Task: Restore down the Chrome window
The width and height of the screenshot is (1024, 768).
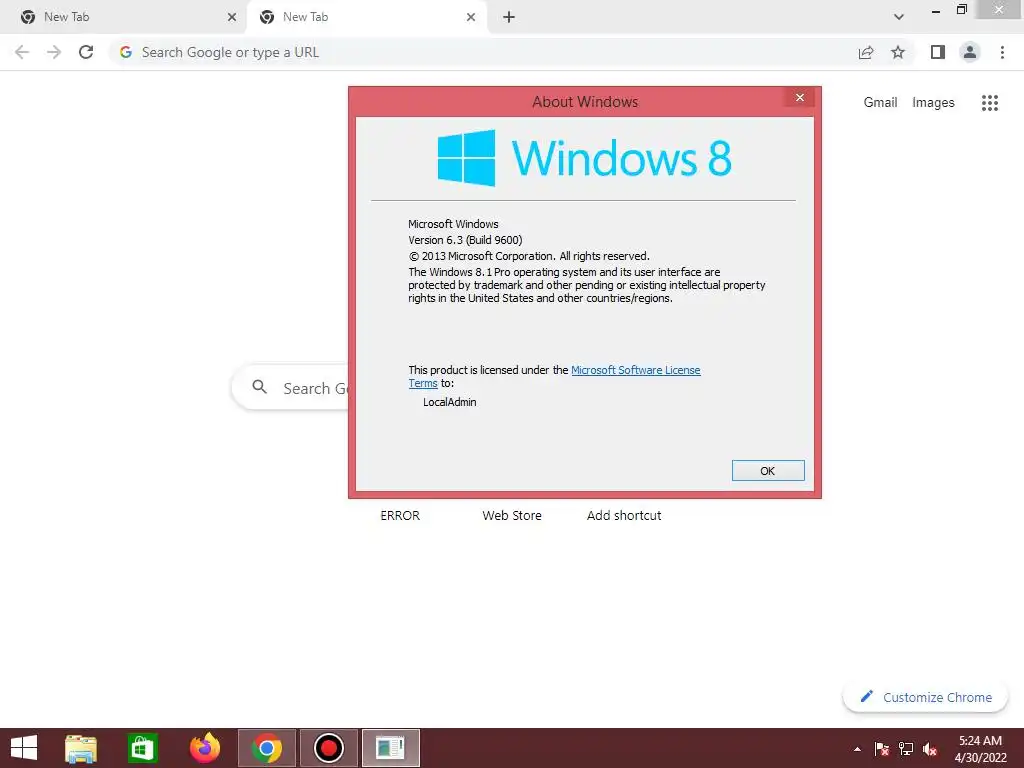Action: click(x=962, y=9)
